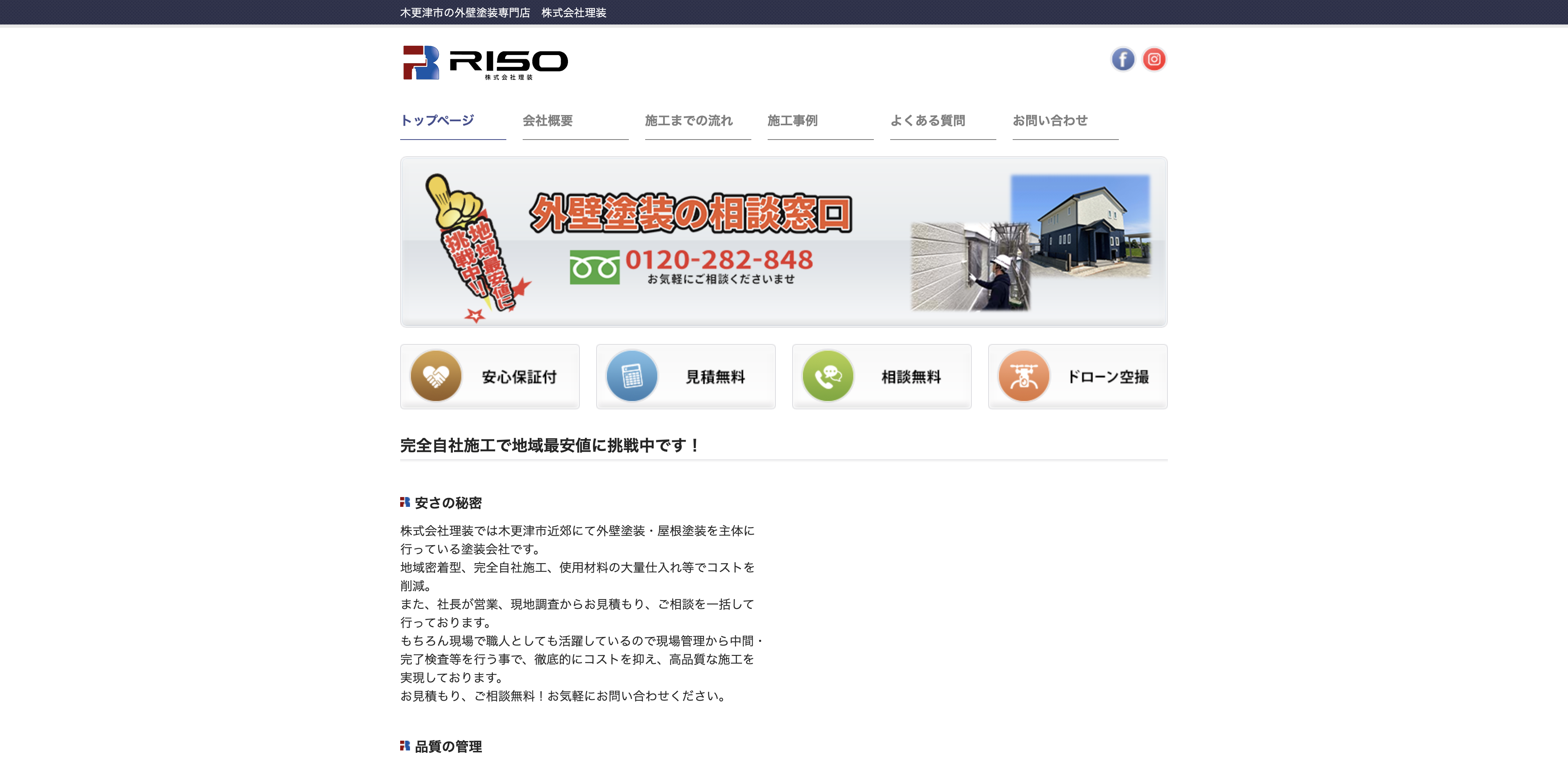
Task: Click banner text お気軽にご相談くださいませ
Action: (721, 279)
